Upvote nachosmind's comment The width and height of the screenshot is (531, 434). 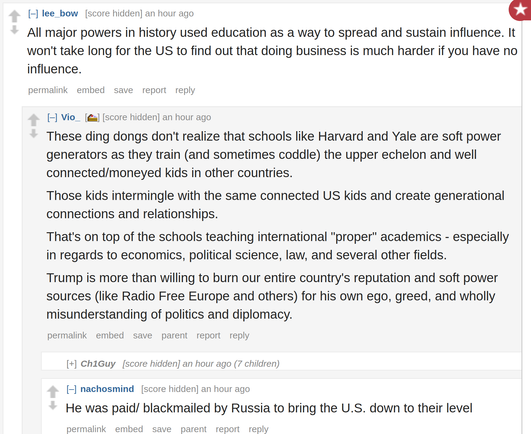pyautogui.click(x=53, y=392)
